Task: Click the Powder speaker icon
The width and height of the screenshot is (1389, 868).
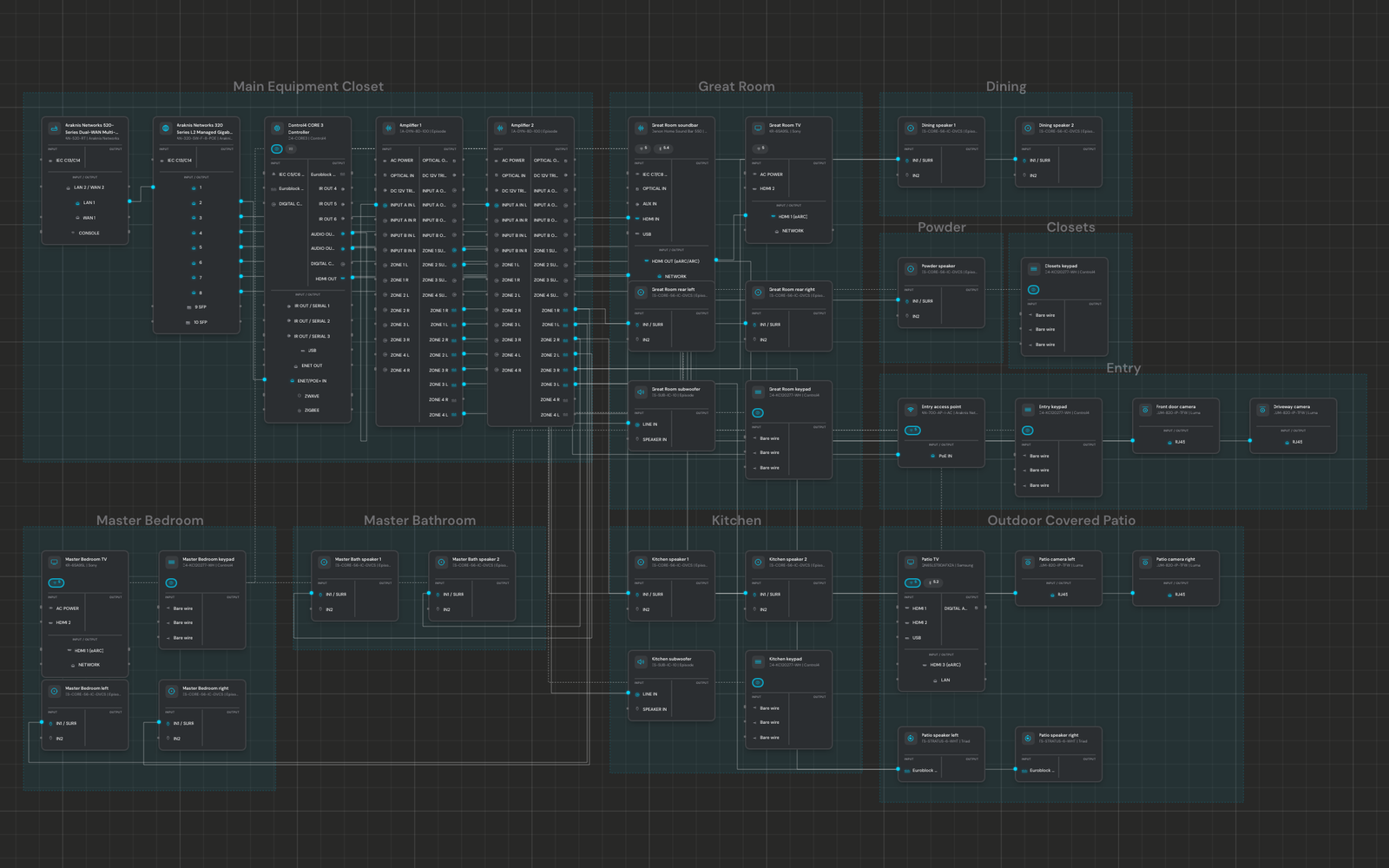Action: pos(911,269)
